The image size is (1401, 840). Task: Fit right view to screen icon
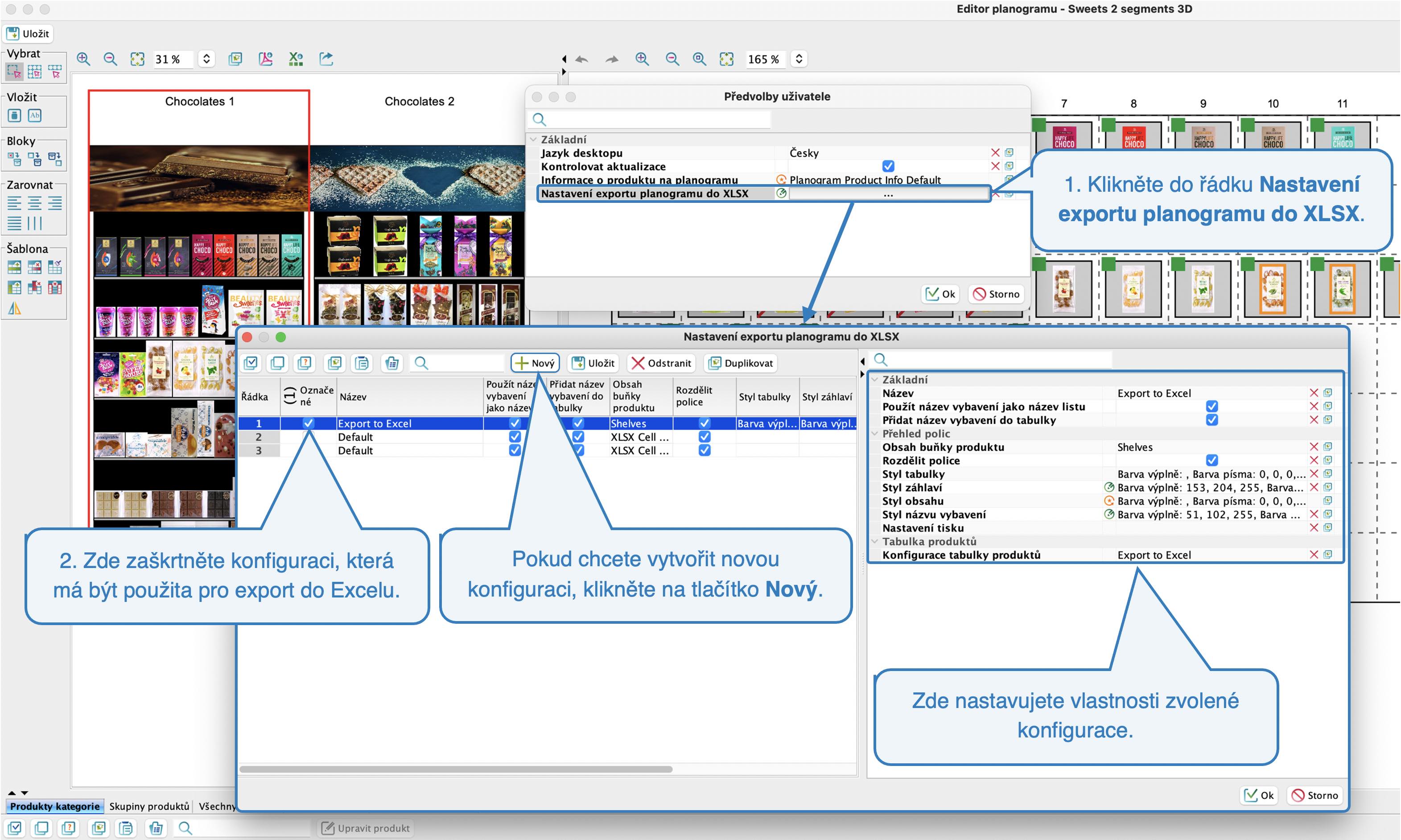[726, 59]
